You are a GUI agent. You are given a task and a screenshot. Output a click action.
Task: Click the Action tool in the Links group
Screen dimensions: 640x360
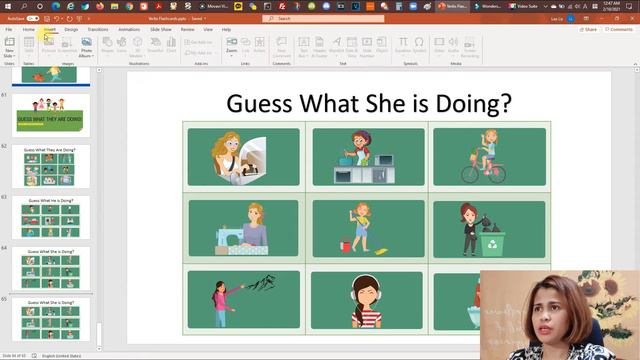click(x=260, y=45)
